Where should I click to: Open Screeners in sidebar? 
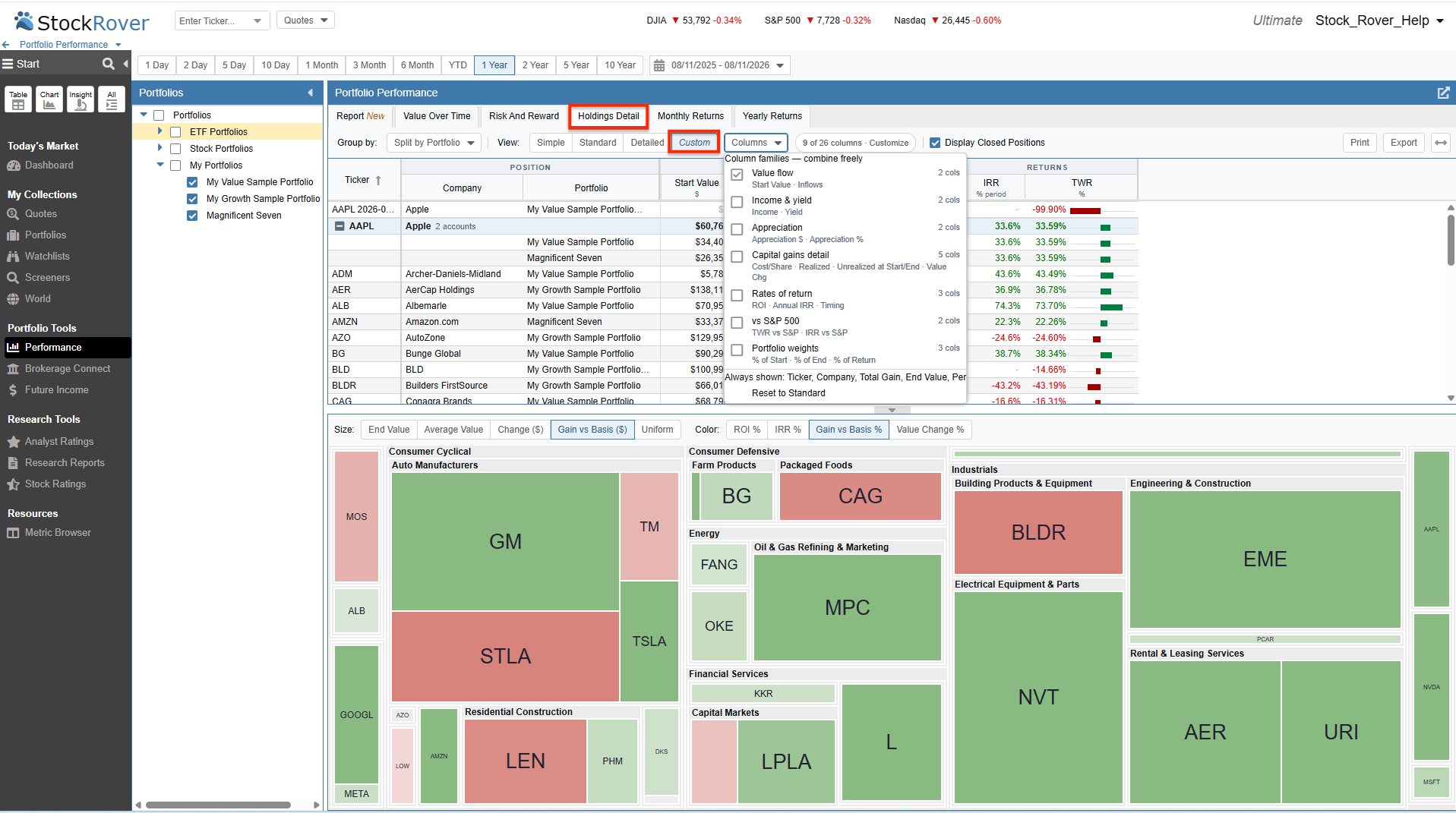pos(46,278)
